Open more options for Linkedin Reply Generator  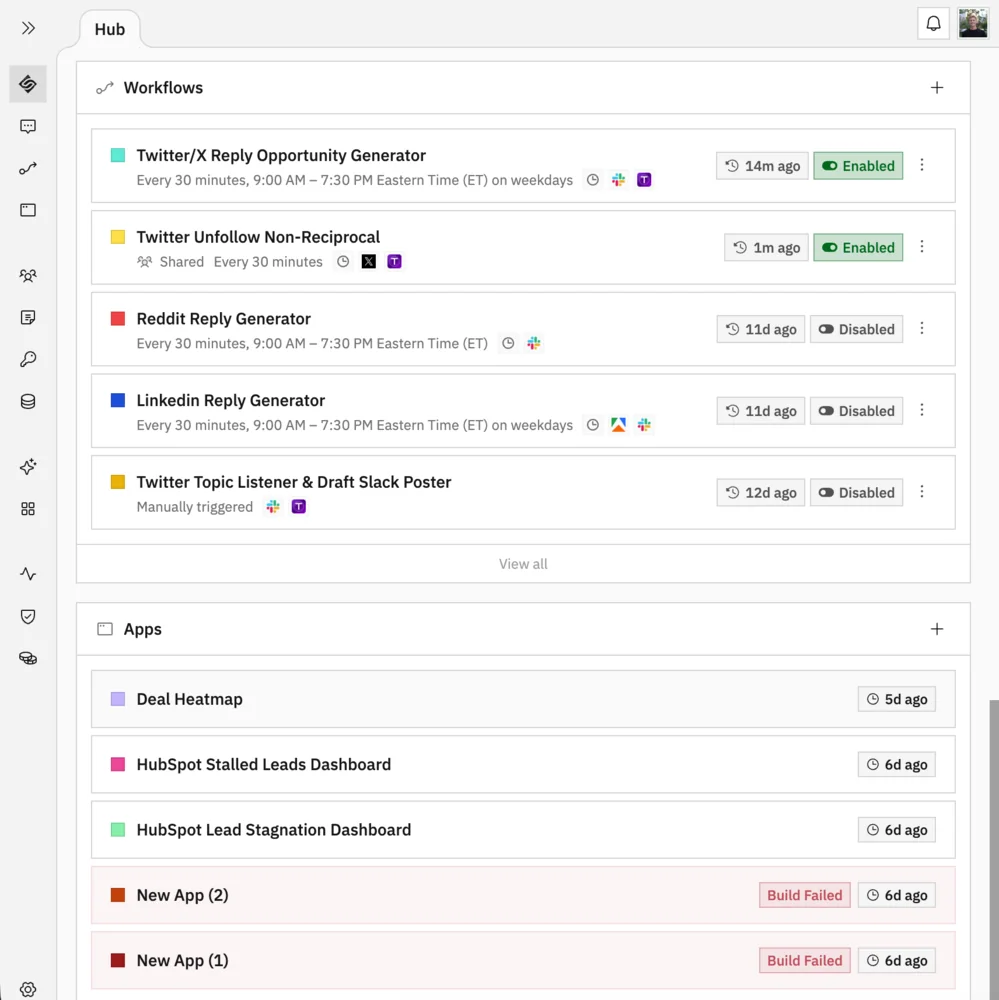pyautogui.click(x=922, y=410)
